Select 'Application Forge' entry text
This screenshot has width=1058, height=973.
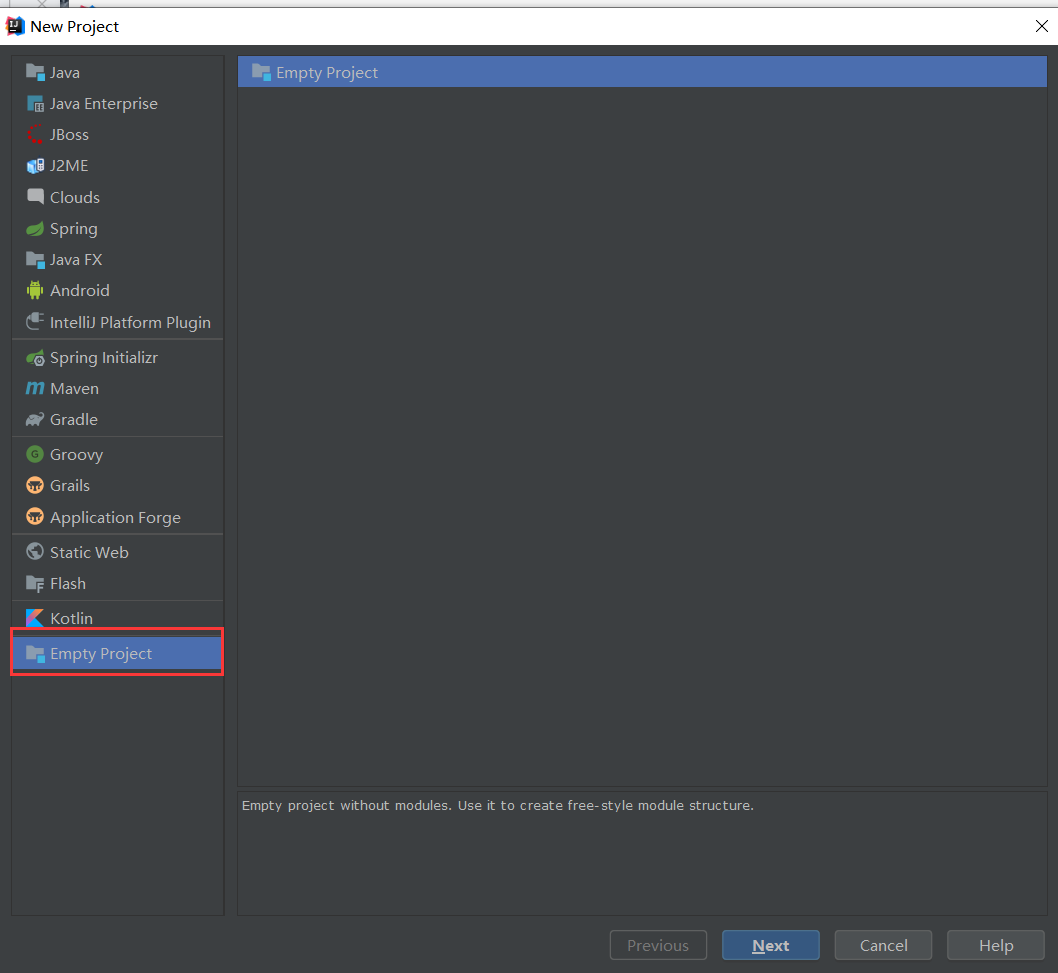115,518
